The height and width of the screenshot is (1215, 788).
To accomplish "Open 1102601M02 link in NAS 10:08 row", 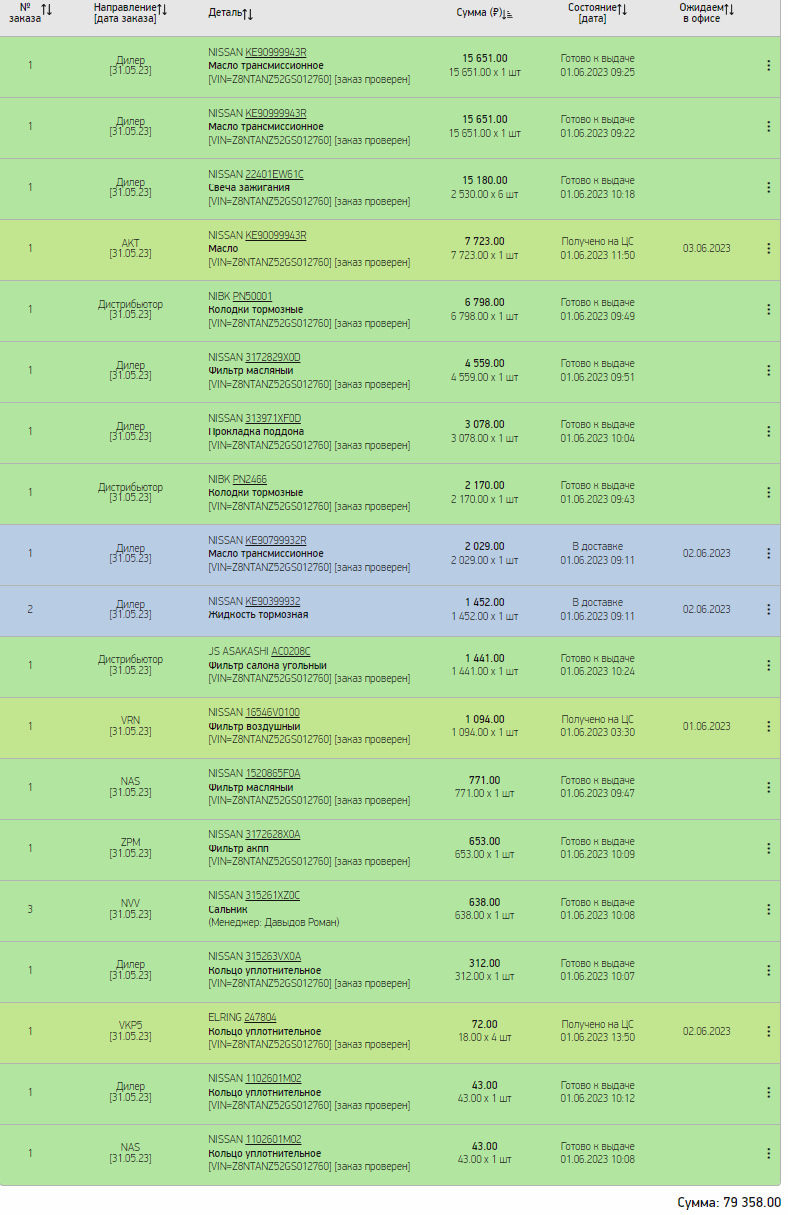I will point(273,1139).
